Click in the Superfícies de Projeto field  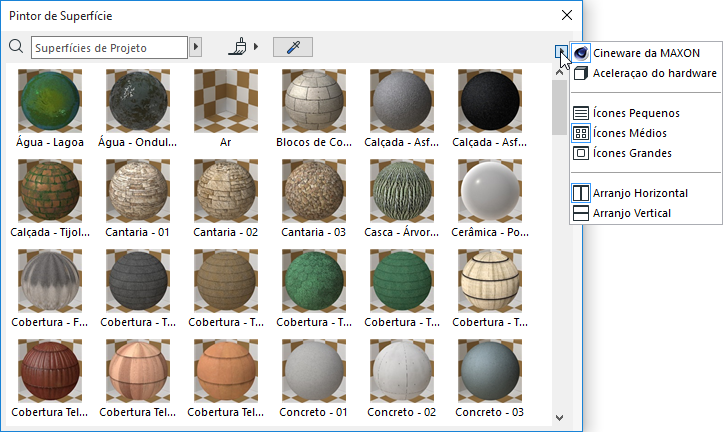109,47
